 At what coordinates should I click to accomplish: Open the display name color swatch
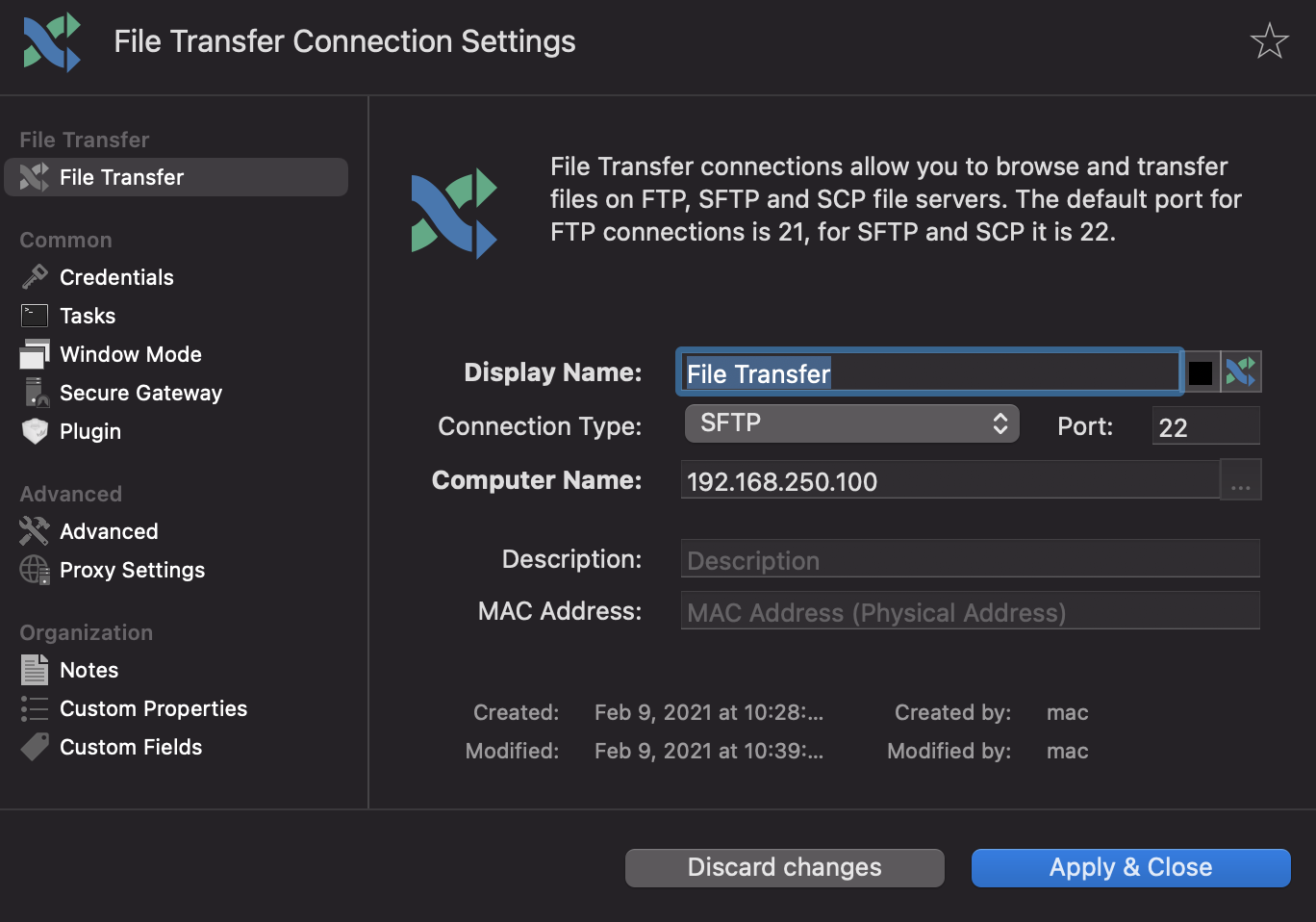click(1201, 371)
